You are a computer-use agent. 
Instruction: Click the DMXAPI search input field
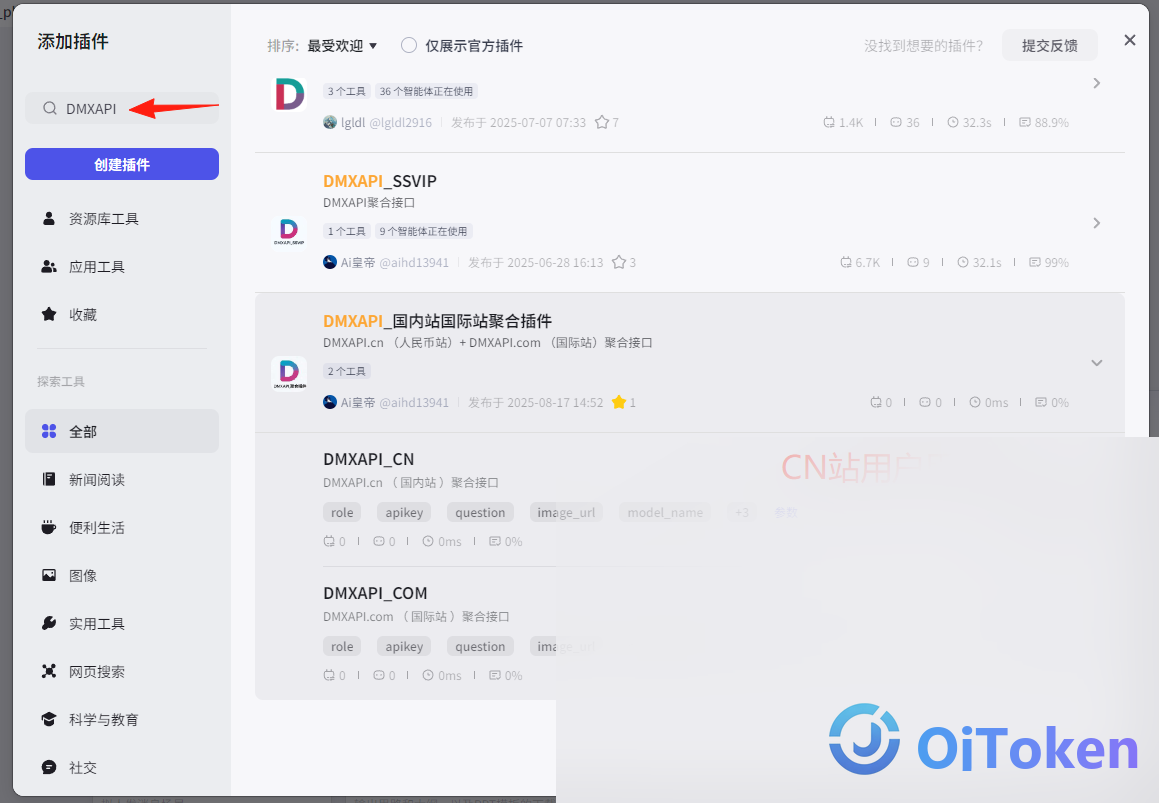[x=122, y=109]
